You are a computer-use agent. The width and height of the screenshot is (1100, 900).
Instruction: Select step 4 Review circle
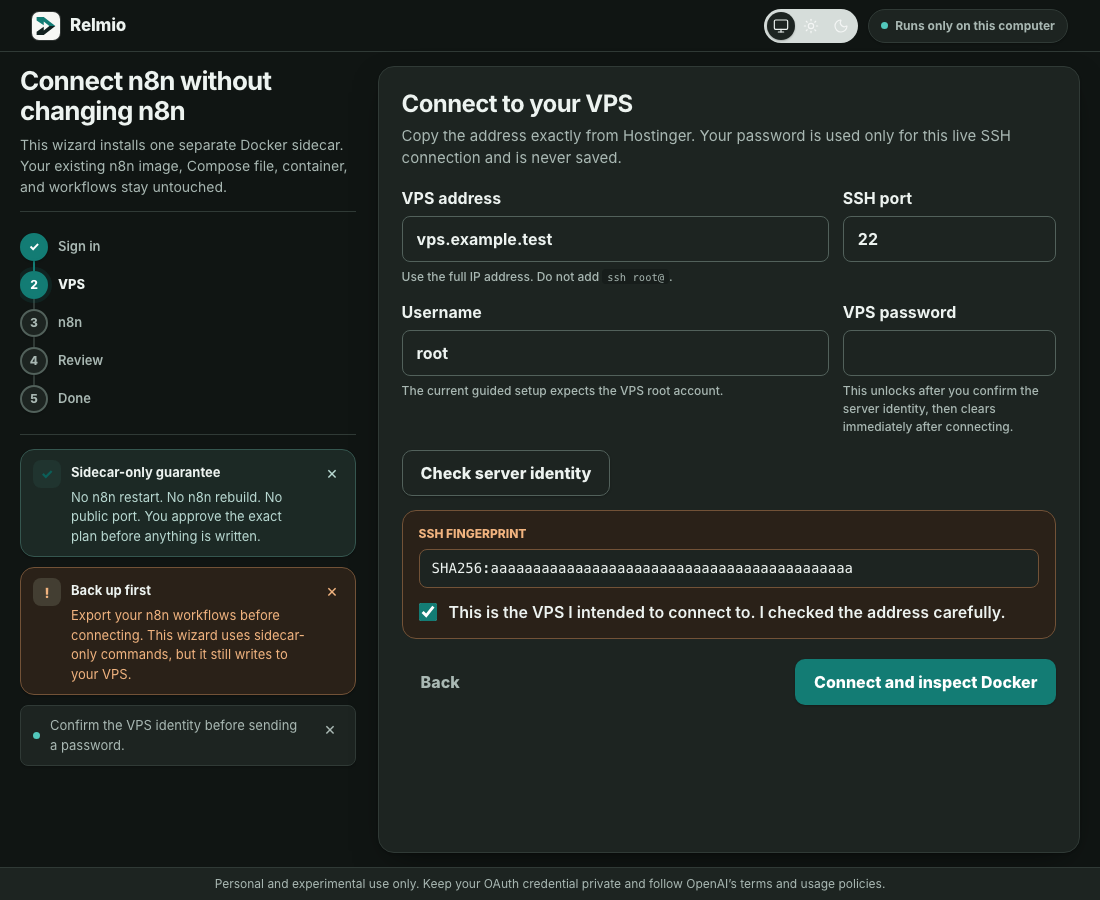point(34,361)
